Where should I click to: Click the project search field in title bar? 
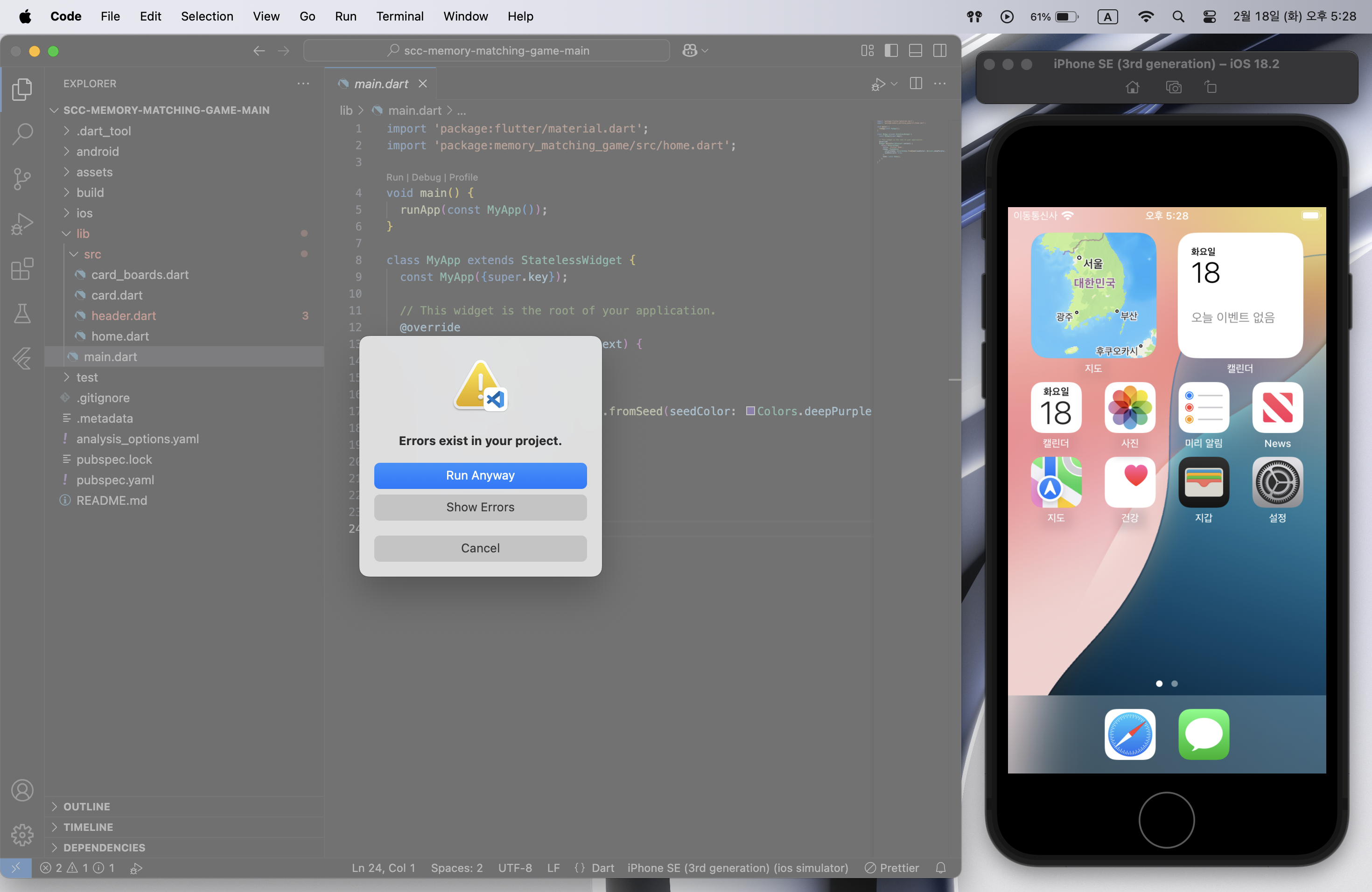pyautogui.click(x=487, y=51)
